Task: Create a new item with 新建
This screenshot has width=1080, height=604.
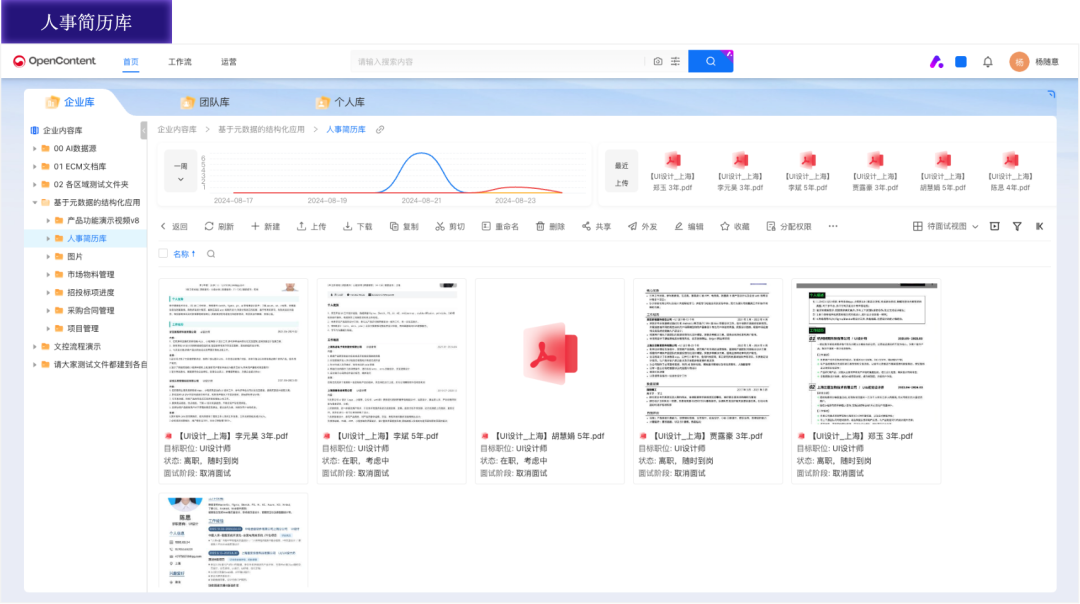Action: (265, 226)
